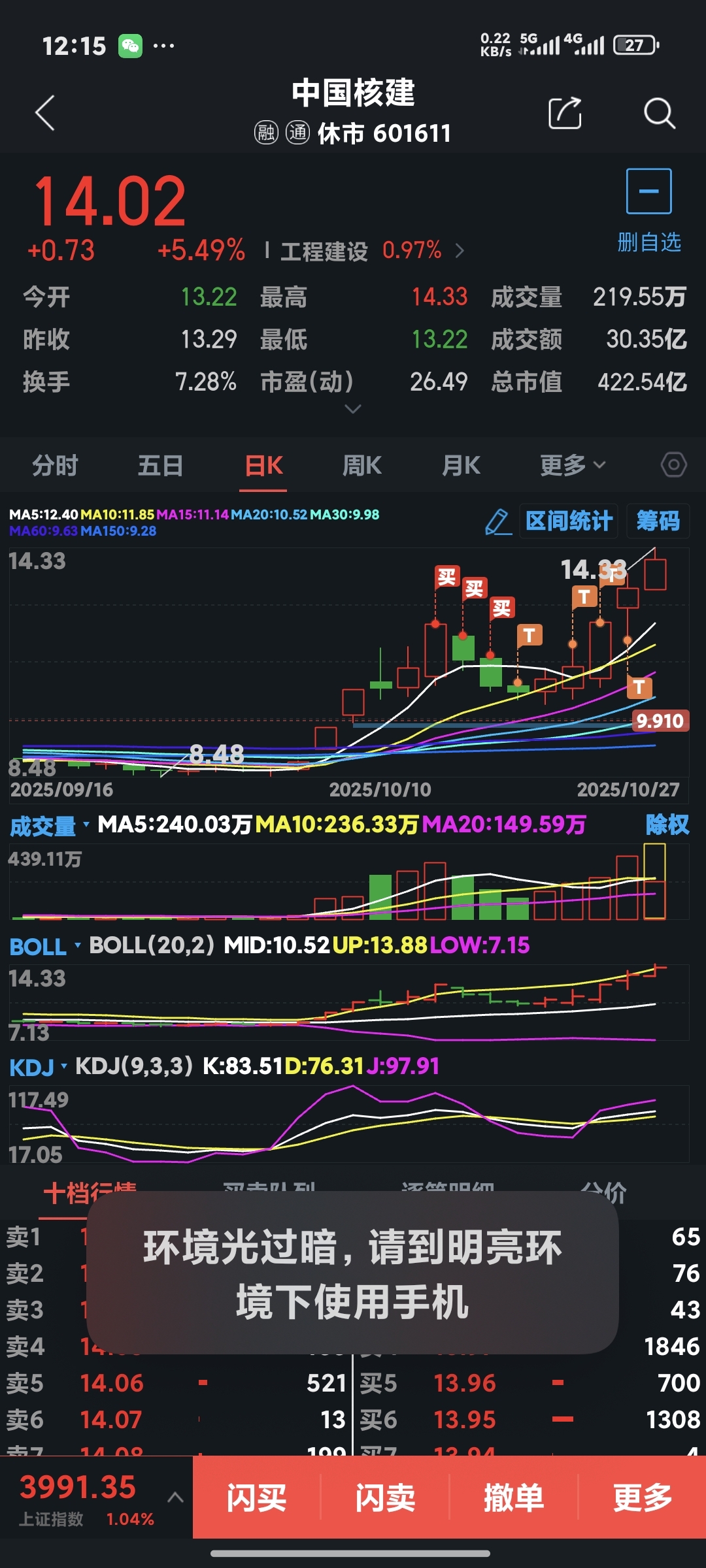Image resolution: width=706 pixels, height=1568 pixels.
Task: Open 筹码 chip distribution button
Action: (658, 521)
